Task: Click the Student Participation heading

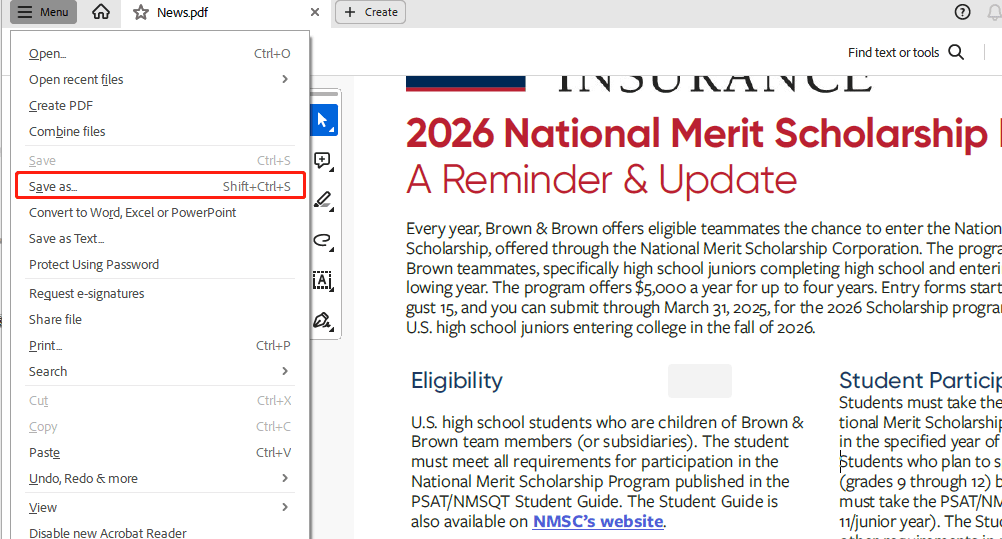Action: (920, 380)
